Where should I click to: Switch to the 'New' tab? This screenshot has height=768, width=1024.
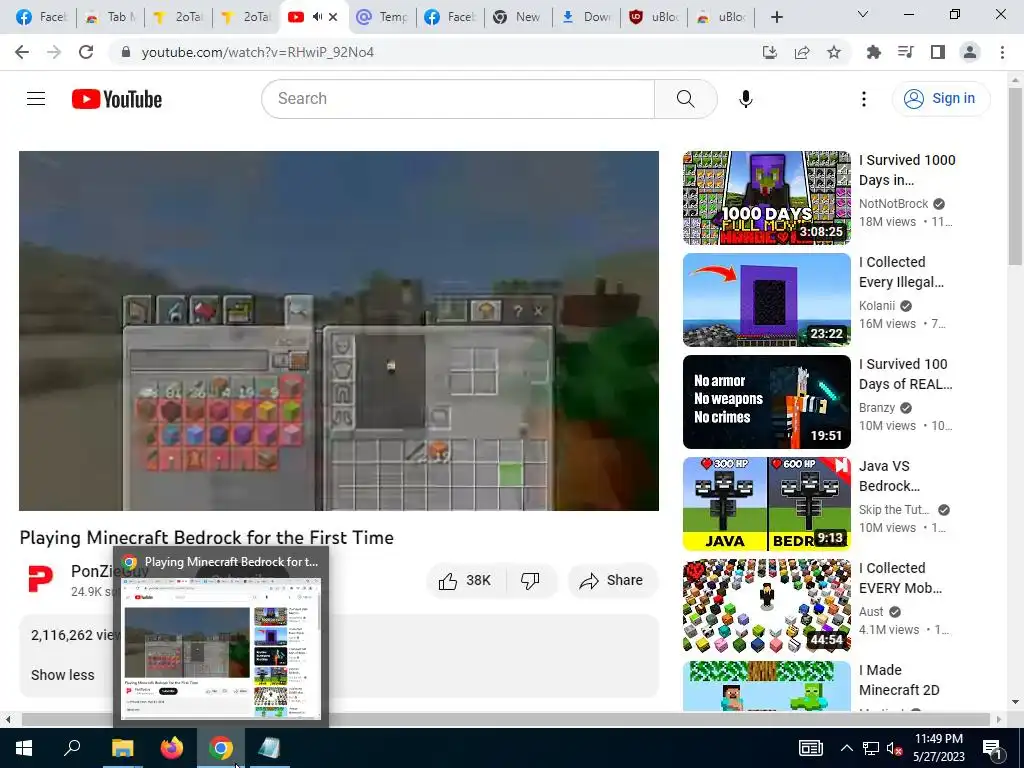[x=517, y=17]
